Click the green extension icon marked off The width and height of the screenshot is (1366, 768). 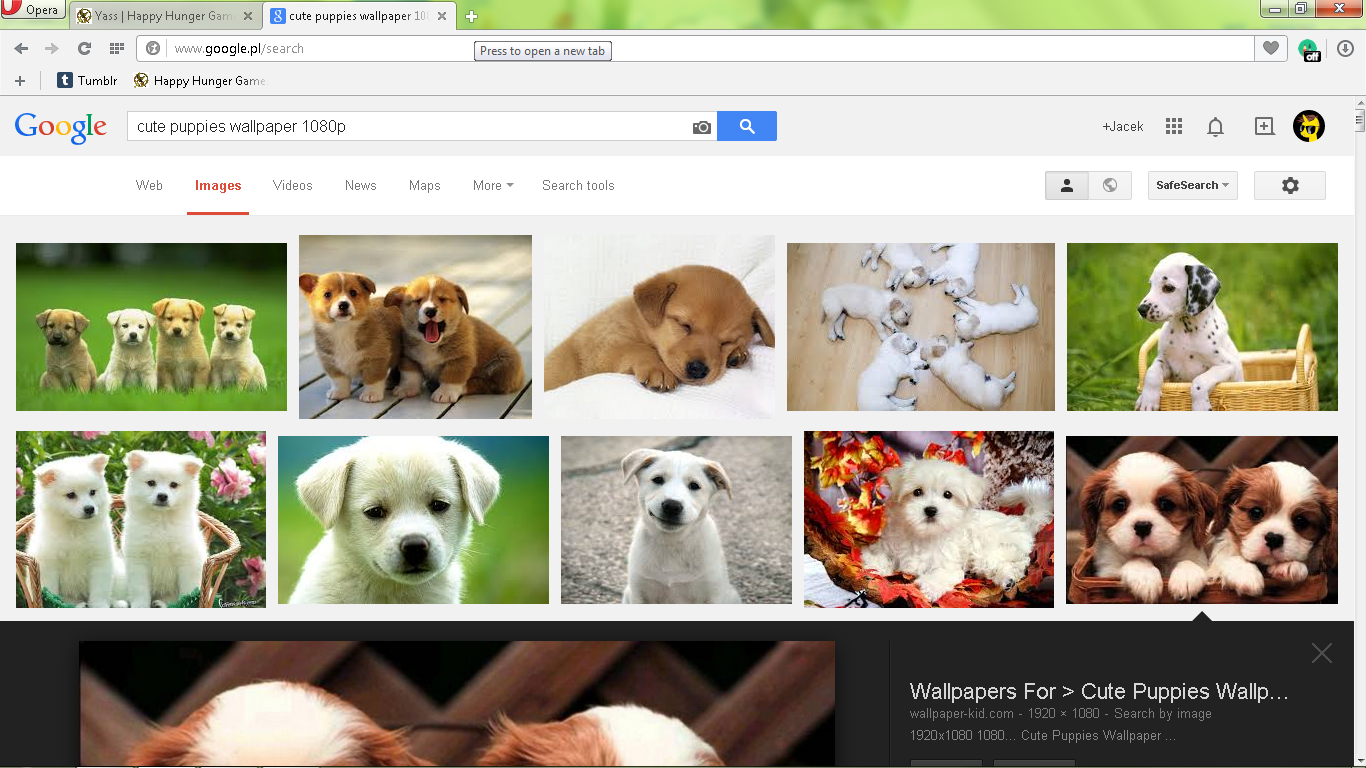pos(1308,49)
